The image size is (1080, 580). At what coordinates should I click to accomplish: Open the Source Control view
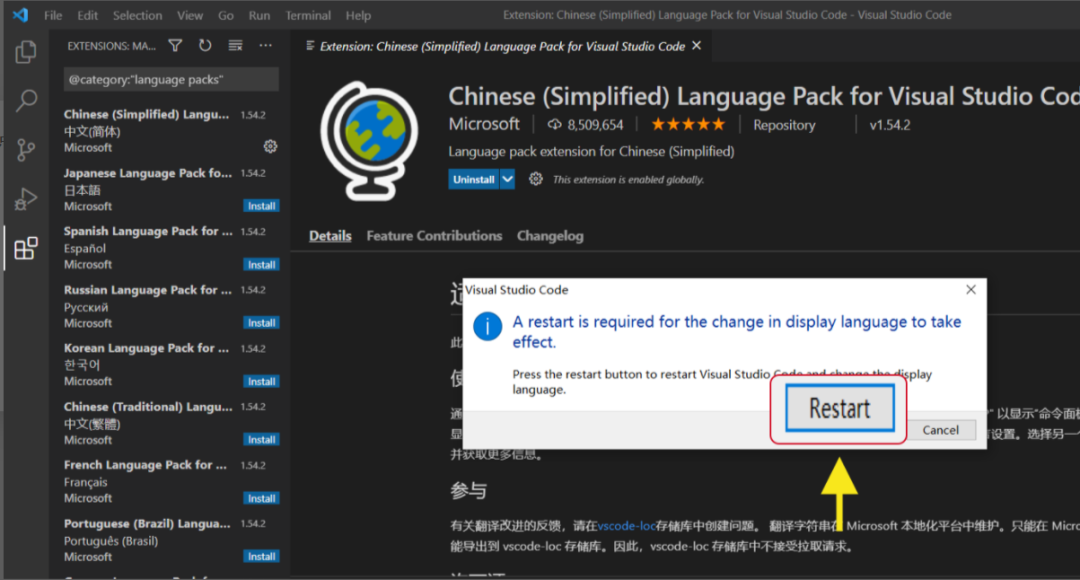tap(25, 149)
